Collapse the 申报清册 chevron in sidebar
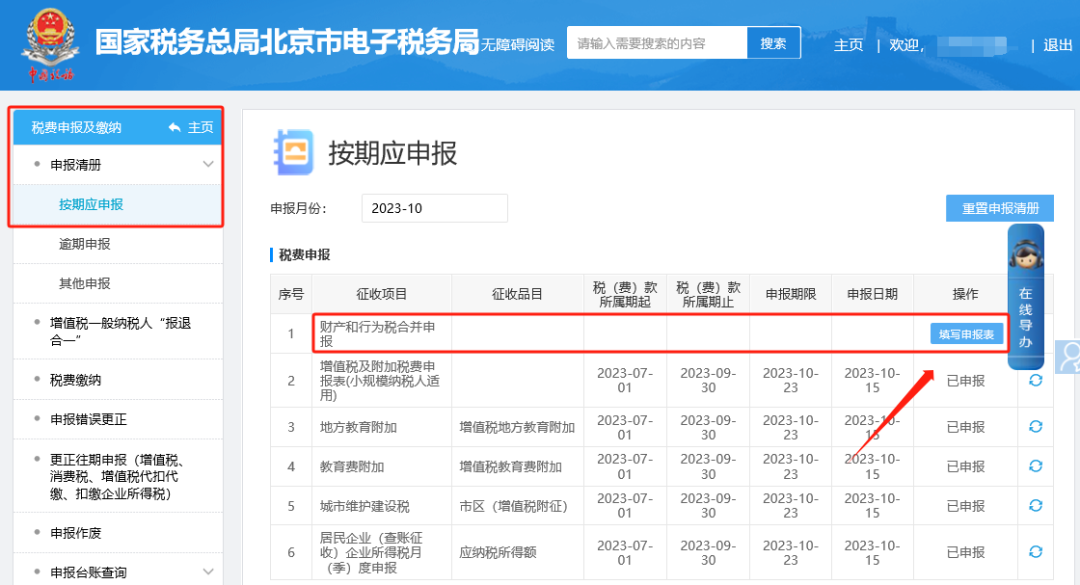 pos(208,164)
